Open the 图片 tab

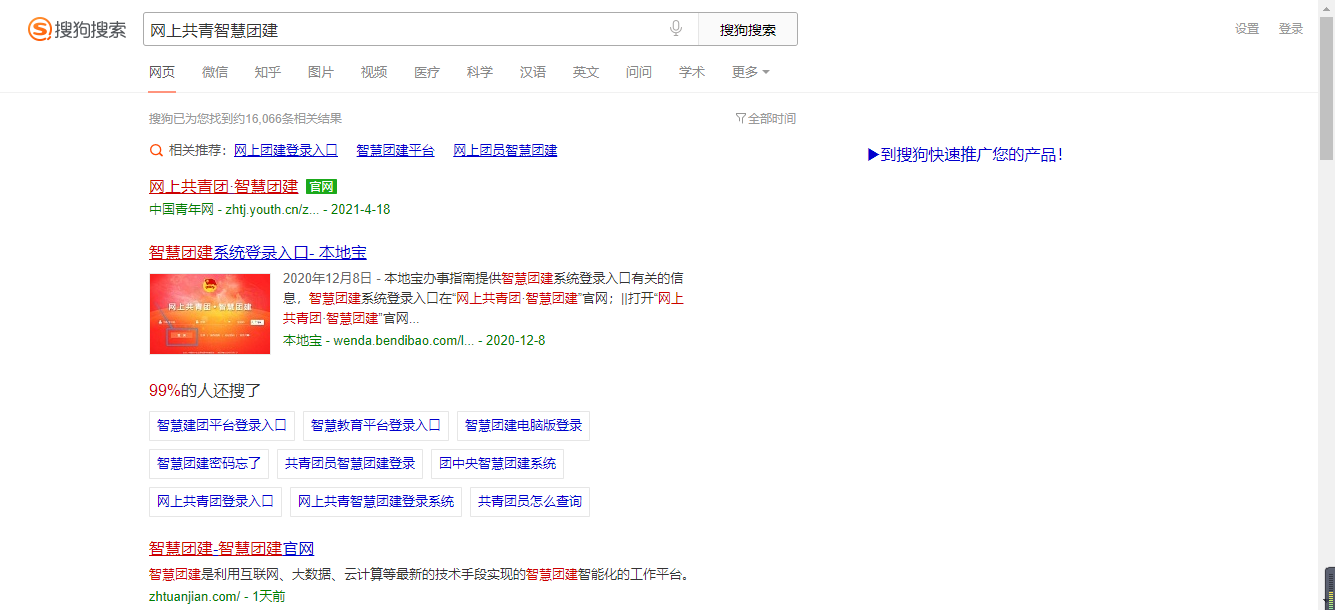(321, 72)
